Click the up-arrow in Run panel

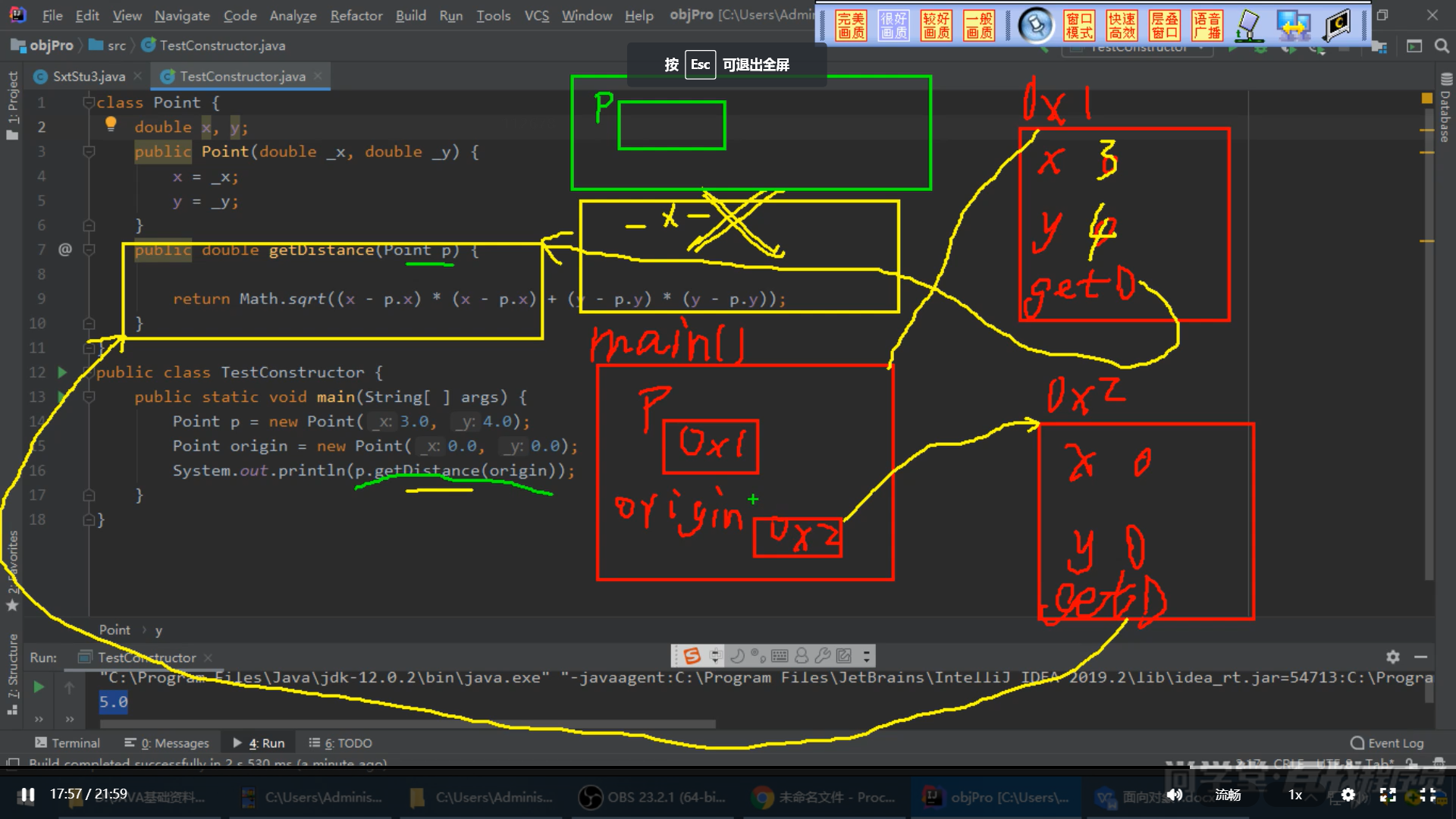click(69, 687)
